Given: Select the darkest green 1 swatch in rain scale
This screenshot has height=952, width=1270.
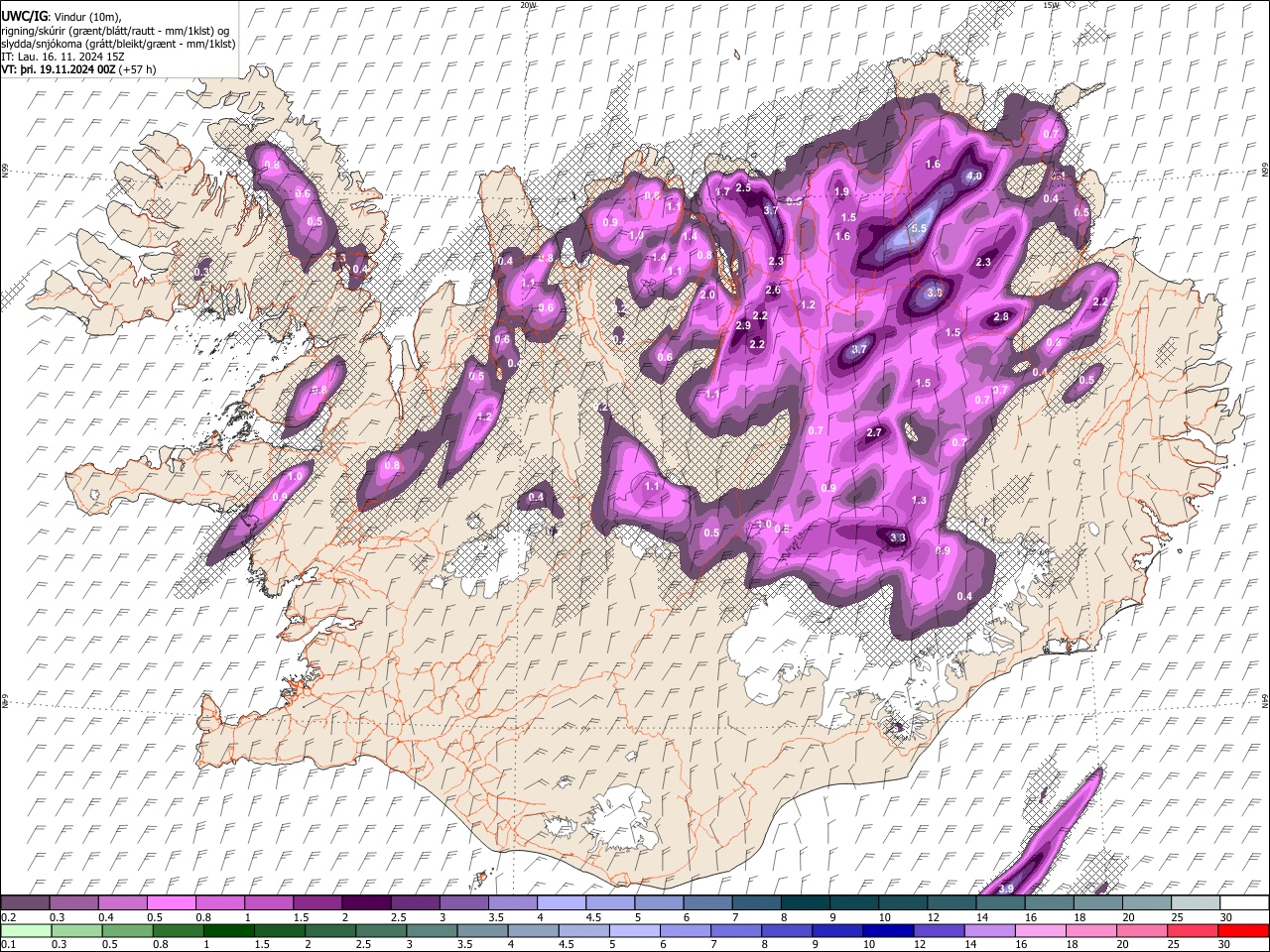Looking at the screenshot, I should pyautogui.click(x=229, y=930).
